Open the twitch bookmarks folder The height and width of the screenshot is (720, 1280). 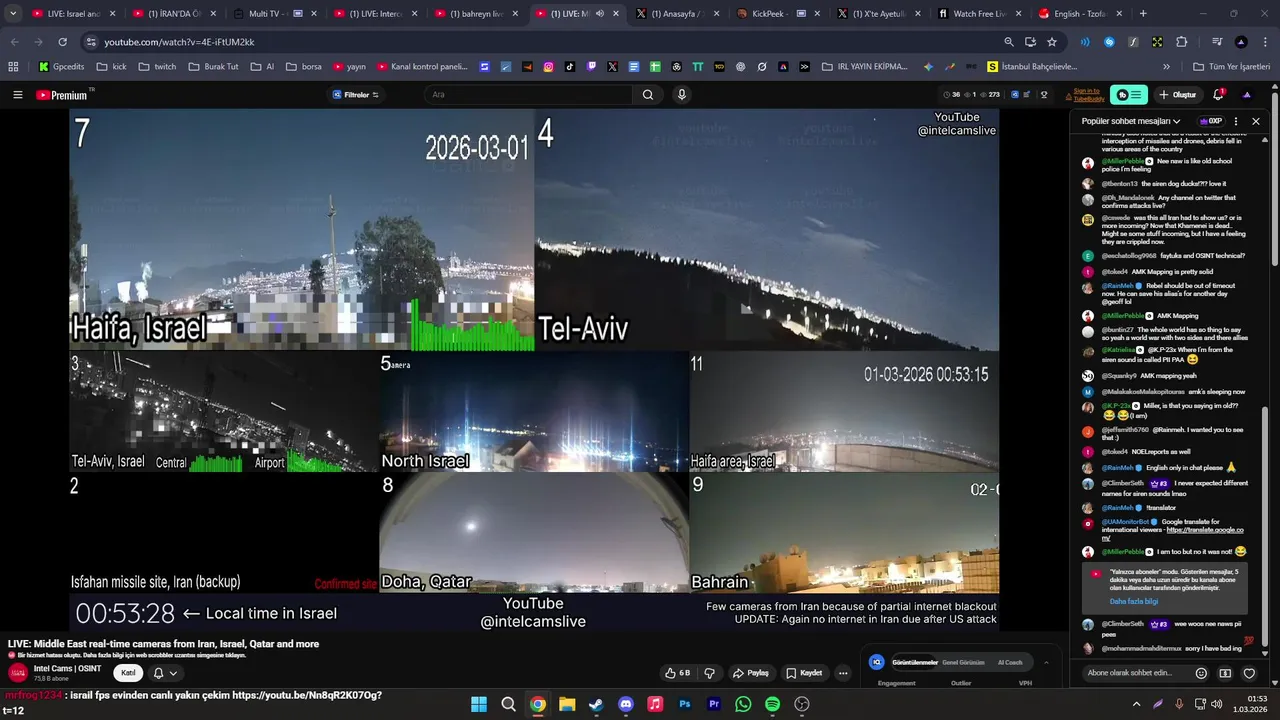click(157, 67)
